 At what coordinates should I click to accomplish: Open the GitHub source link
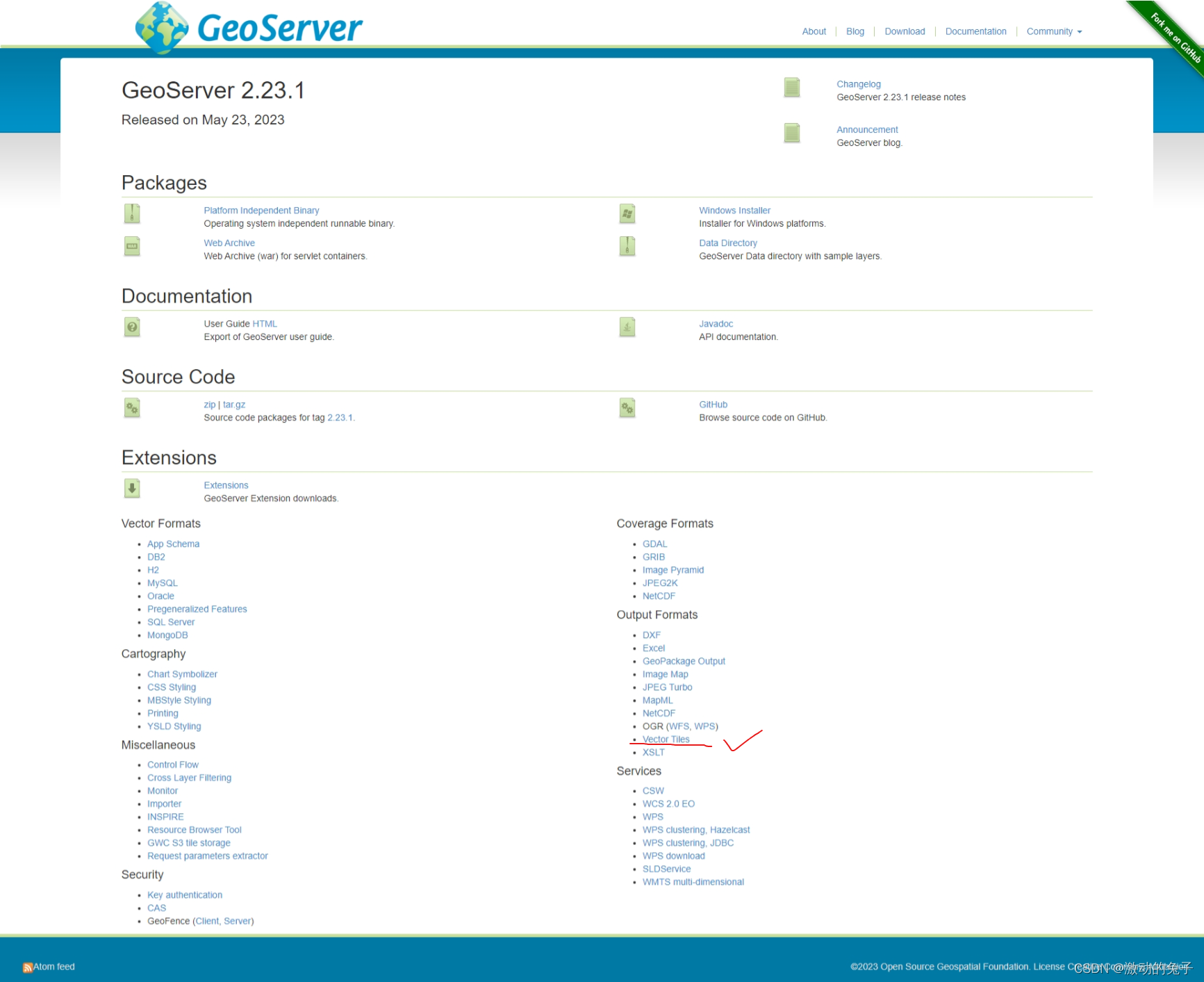tap(713, 404)
